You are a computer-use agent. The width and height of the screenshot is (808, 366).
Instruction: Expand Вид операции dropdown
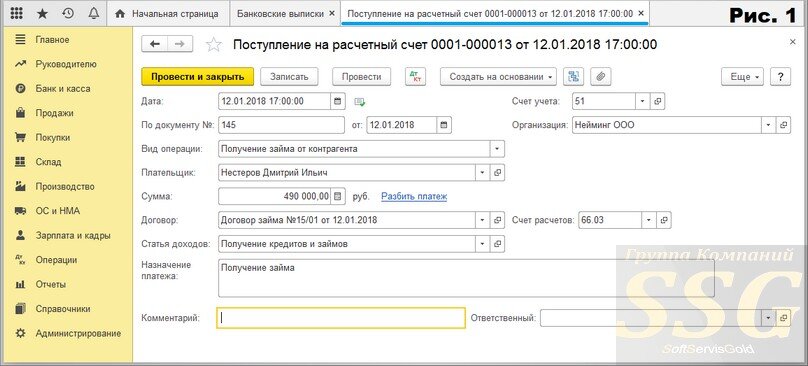(497, 149)
